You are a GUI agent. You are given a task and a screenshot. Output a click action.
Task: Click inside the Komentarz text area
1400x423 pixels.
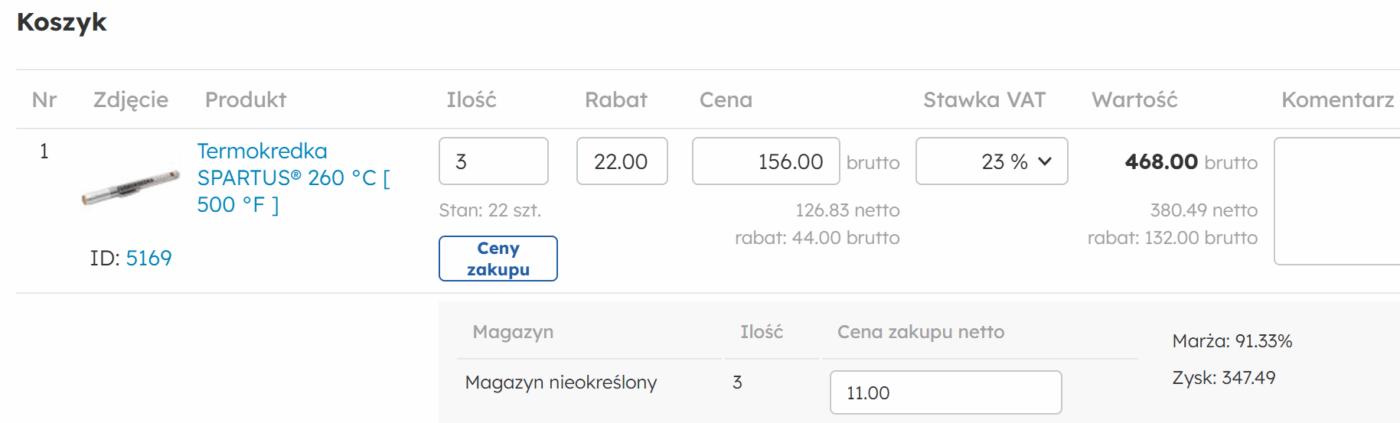point(1336,200)
